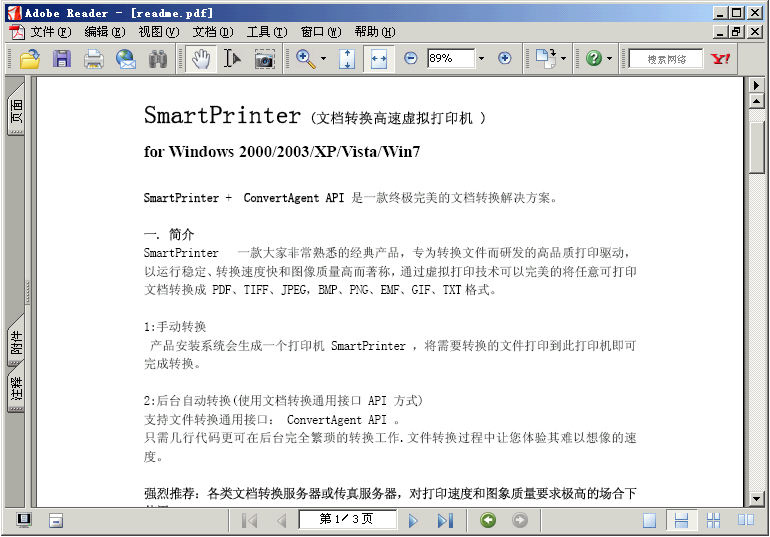The image size is (770, 537).
Task: Expand the zoom percentage dropdown
Action: [x=481, y=58]
